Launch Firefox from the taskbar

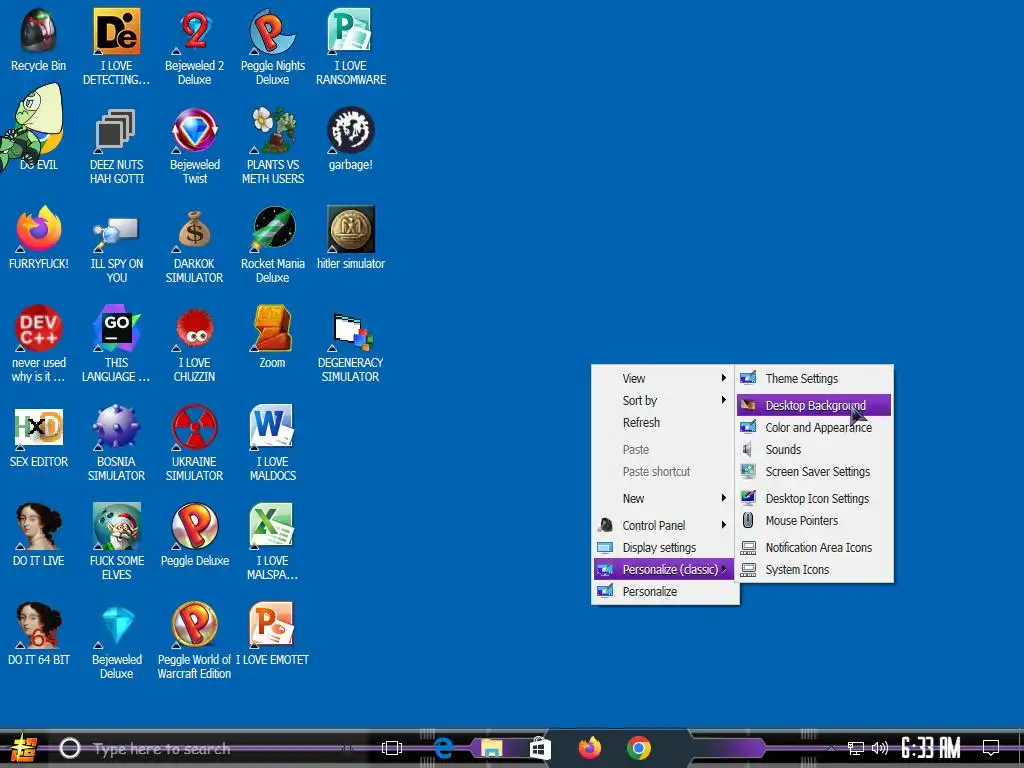click(589, 748)
